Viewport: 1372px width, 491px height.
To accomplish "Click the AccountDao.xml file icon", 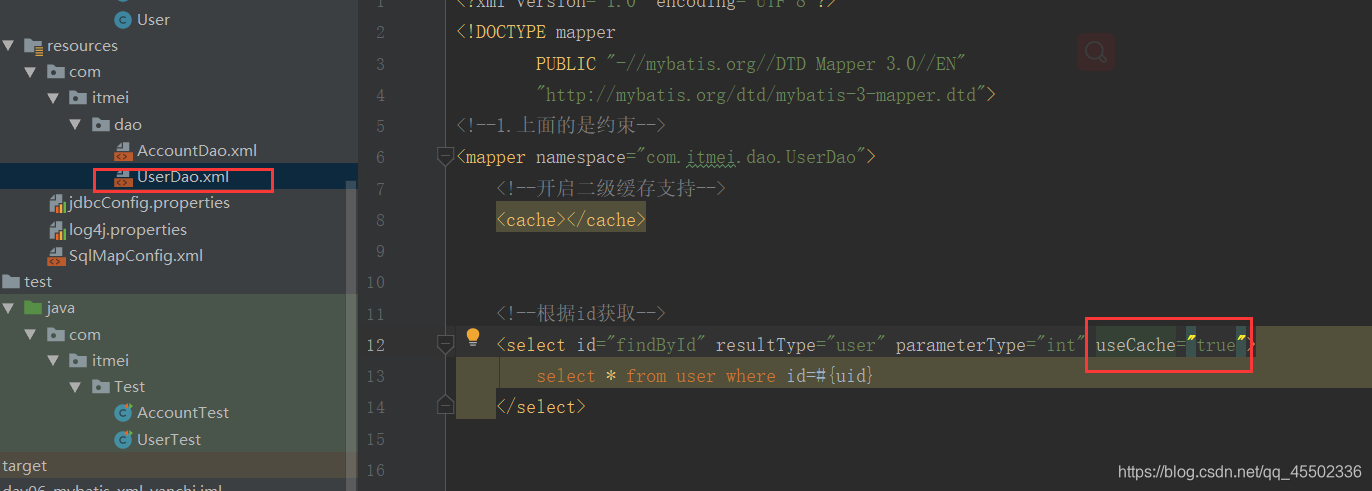I will pos(123,151).
